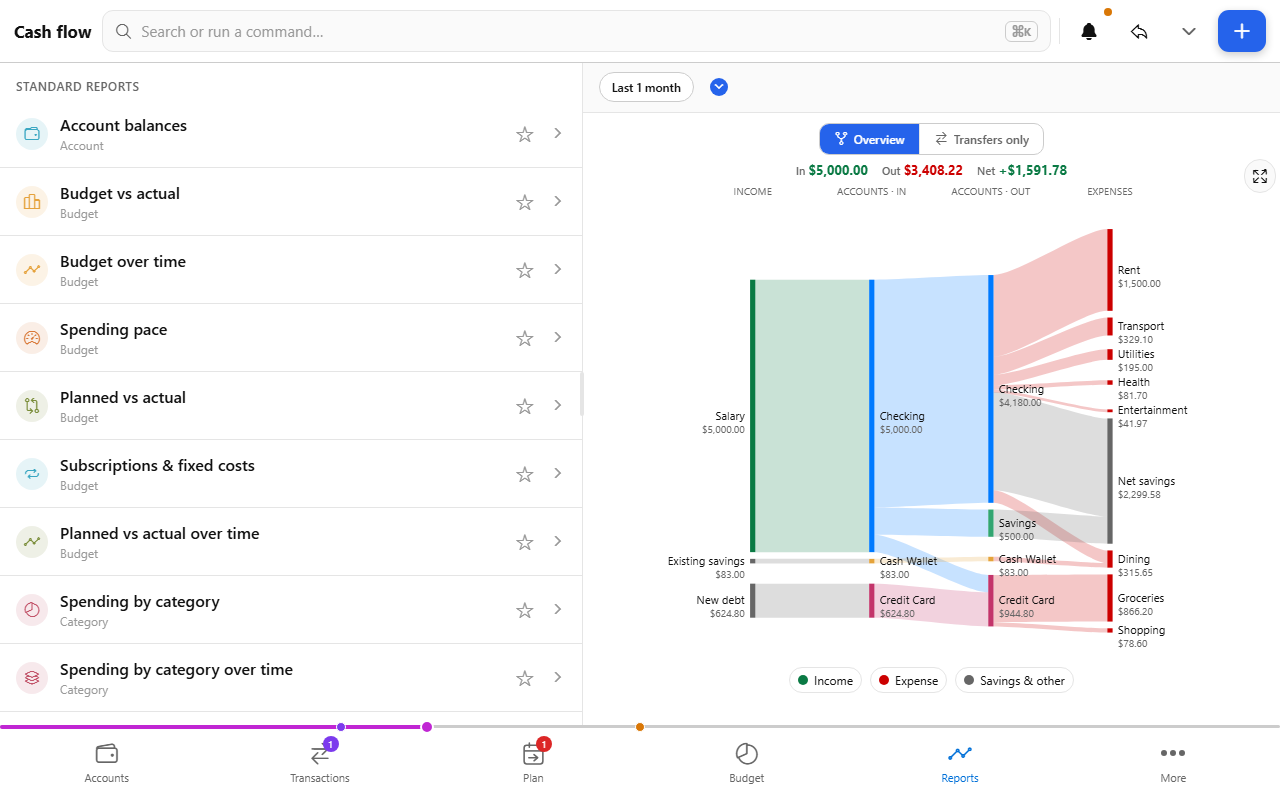Click Planned vs actual over time icon
Viewport: 1280px width, 800px height.
32,542
